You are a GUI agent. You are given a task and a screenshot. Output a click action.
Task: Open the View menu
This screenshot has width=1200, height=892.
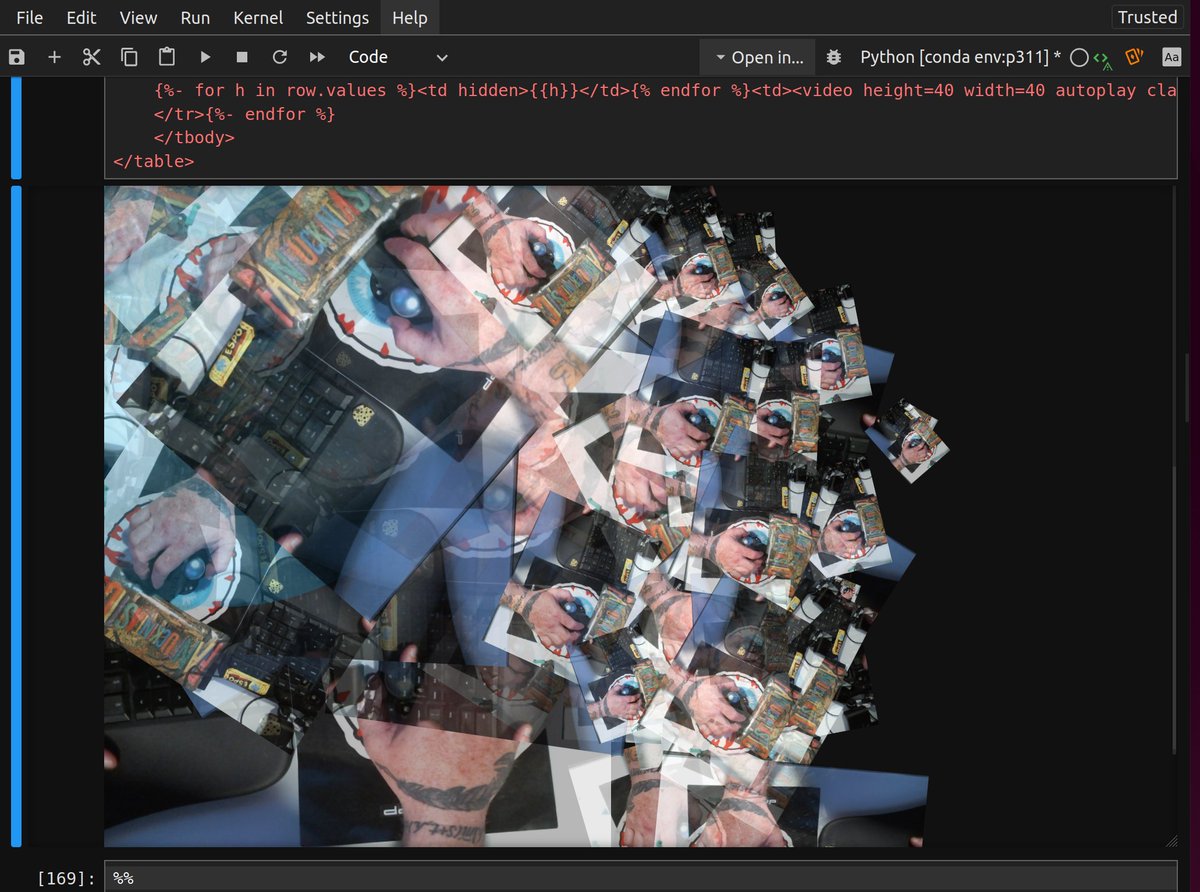pos(138,17)
